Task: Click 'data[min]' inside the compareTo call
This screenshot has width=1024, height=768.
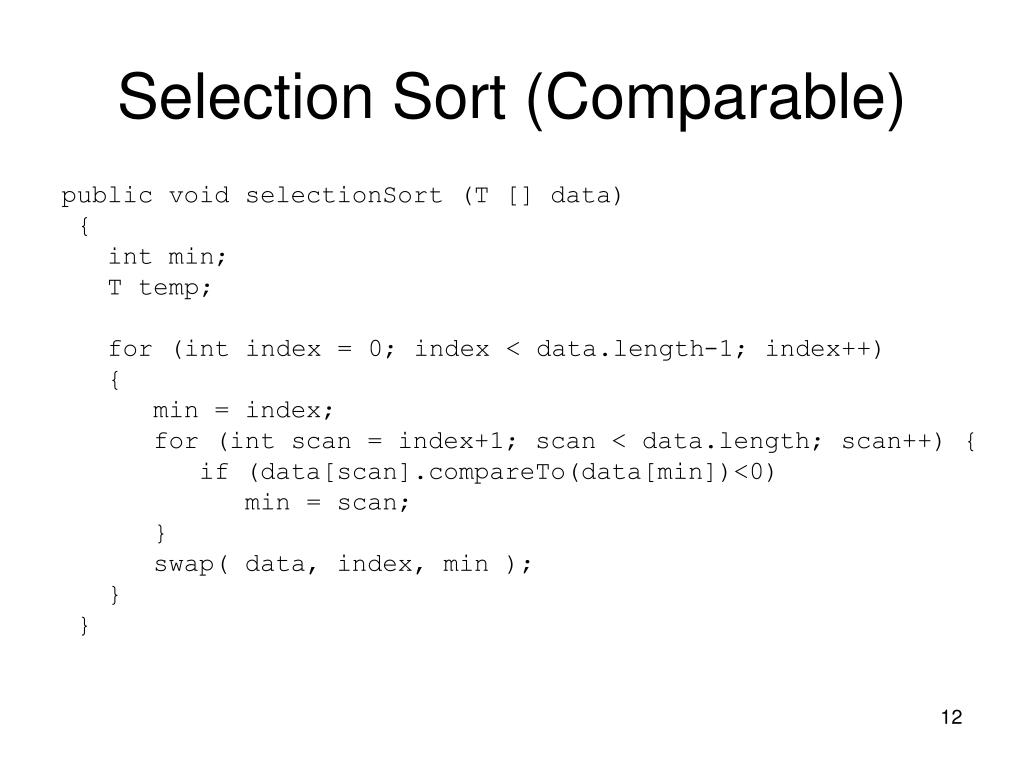Action: [648, 472]
